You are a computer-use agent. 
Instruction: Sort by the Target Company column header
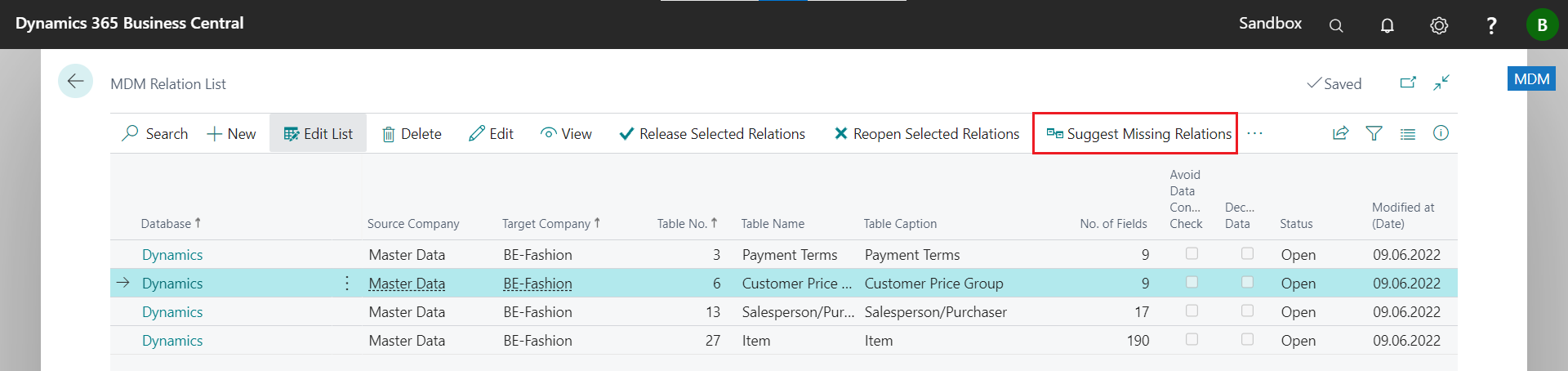[551, 223]
